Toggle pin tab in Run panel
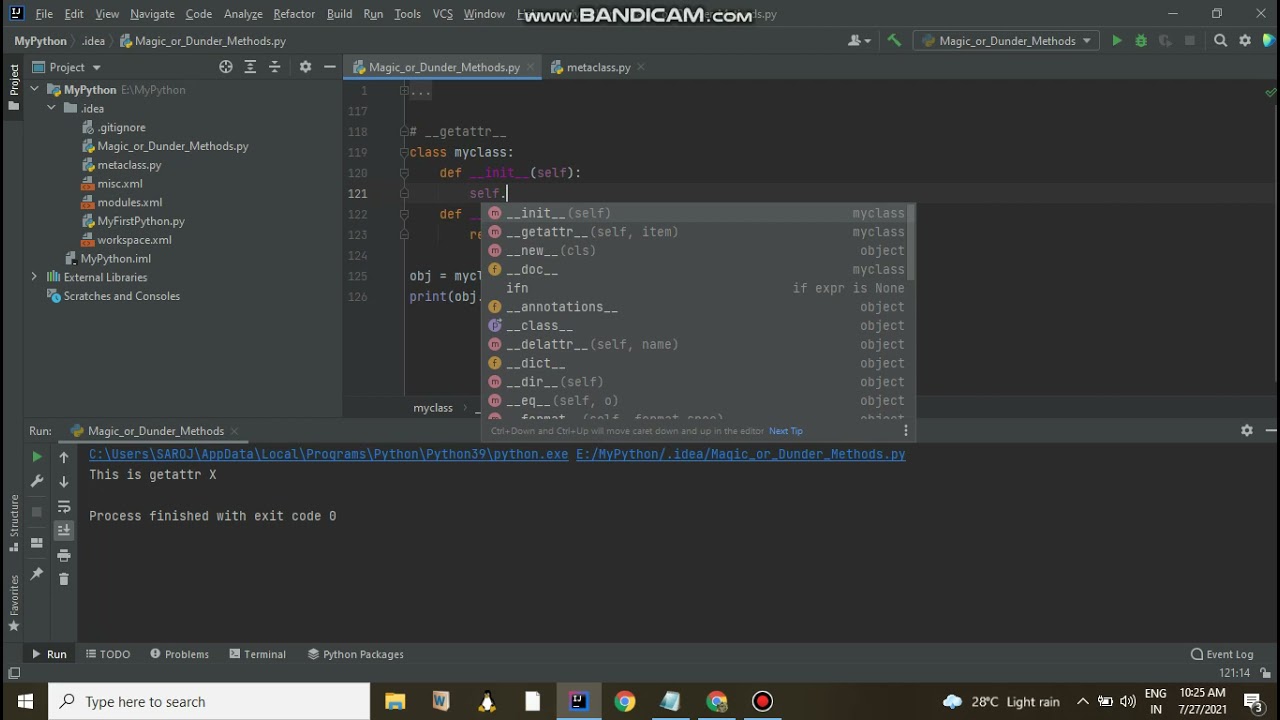Screen dimensions: 1280x720 click(37, 574)
